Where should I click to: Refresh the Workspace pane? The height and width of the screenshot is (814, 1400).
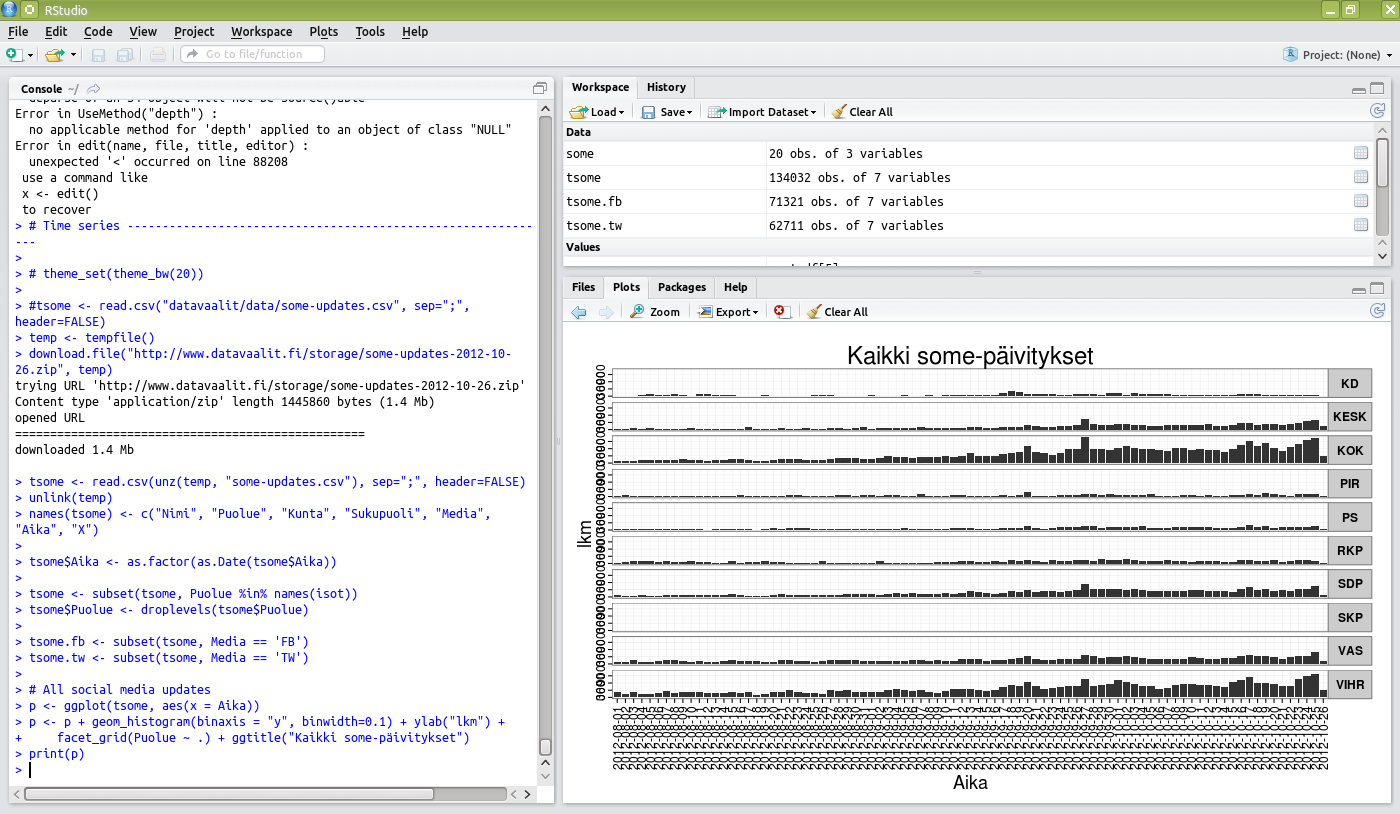tap(1377, 111)
